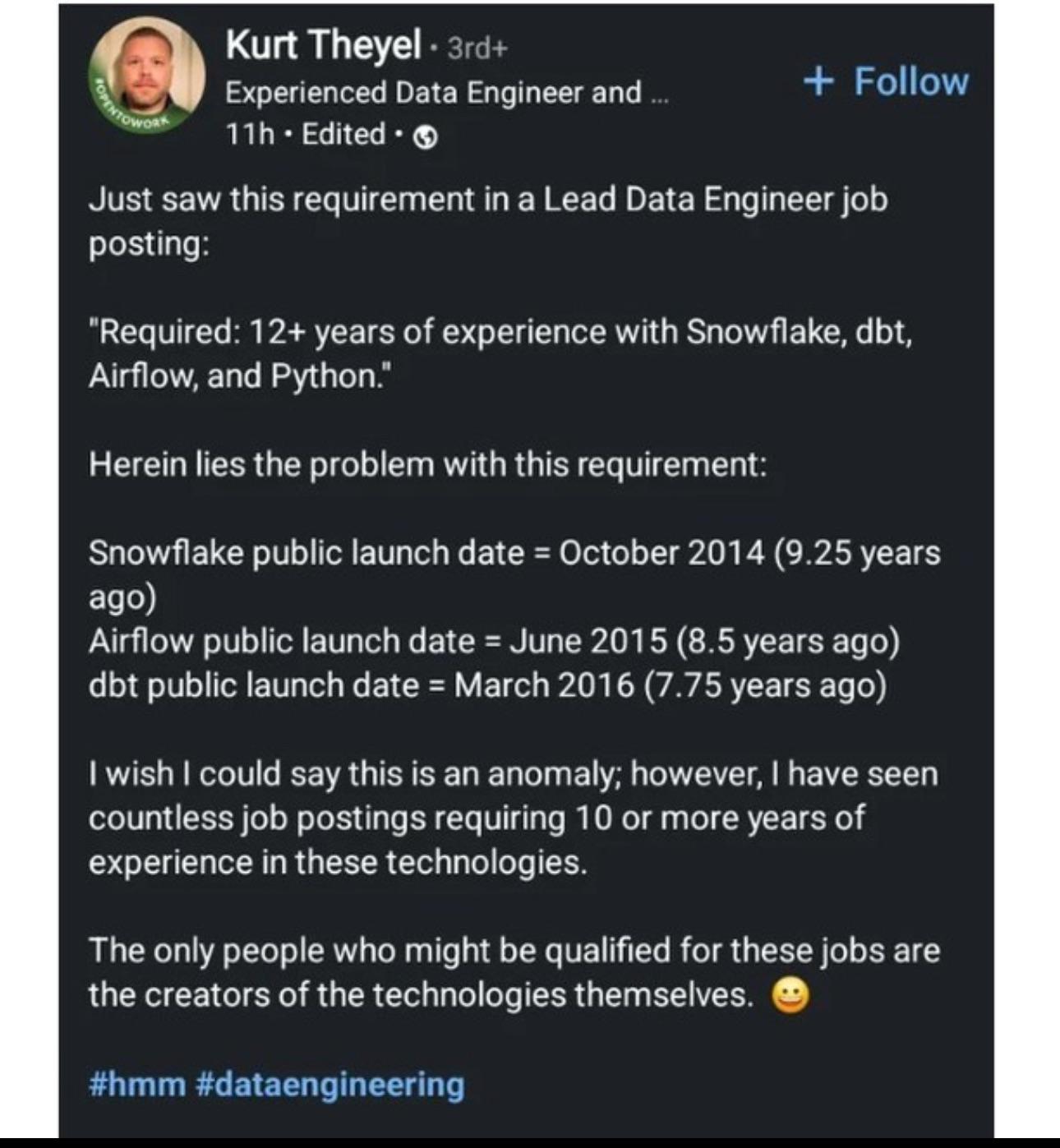Click the dbt public launch date line
The image size is (1060, 1148).
pos(487,685)
